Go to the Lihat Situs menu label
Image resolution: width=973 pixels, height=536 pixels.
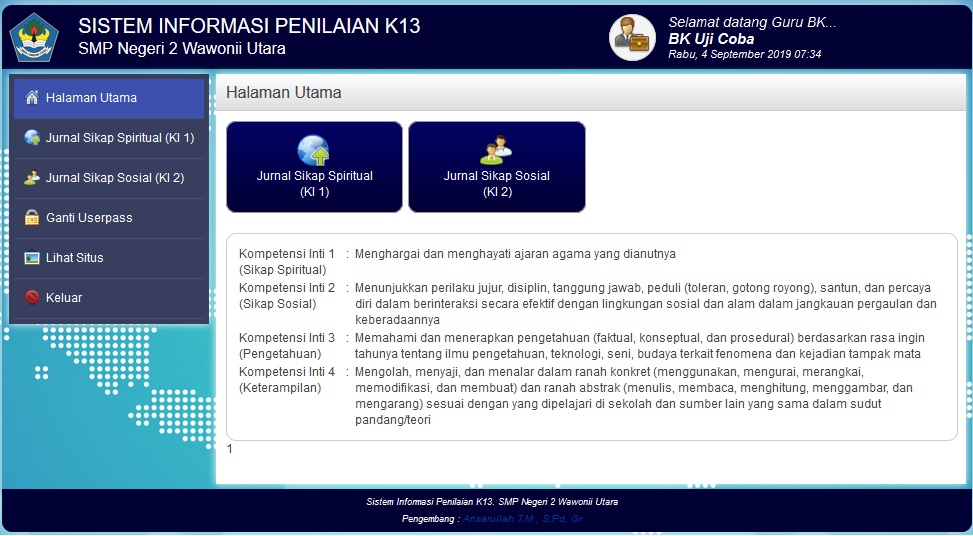(75, 258)
